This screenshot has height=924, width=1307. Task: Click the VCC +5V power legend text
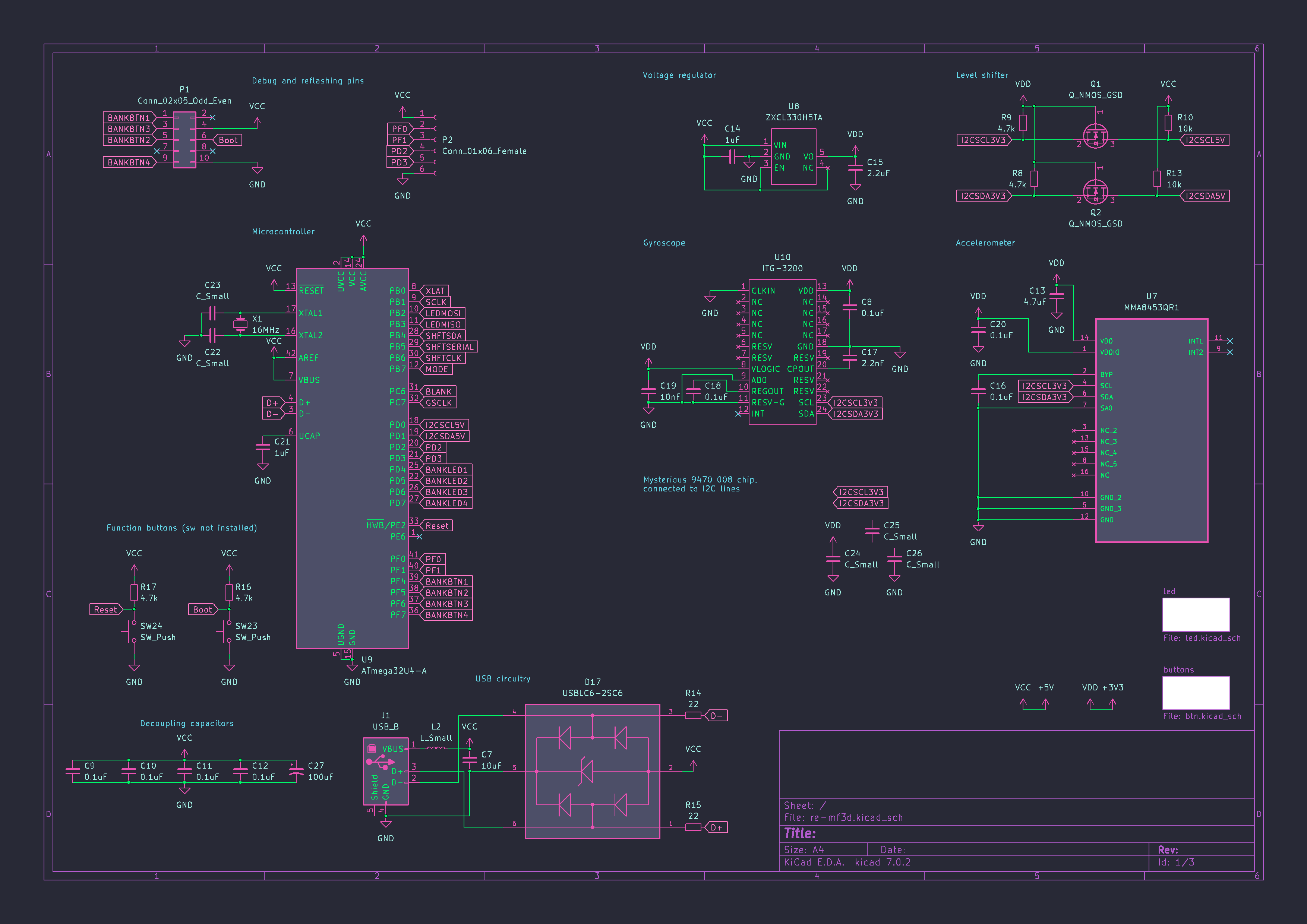pyautogui.click(x=1034, y=687)
